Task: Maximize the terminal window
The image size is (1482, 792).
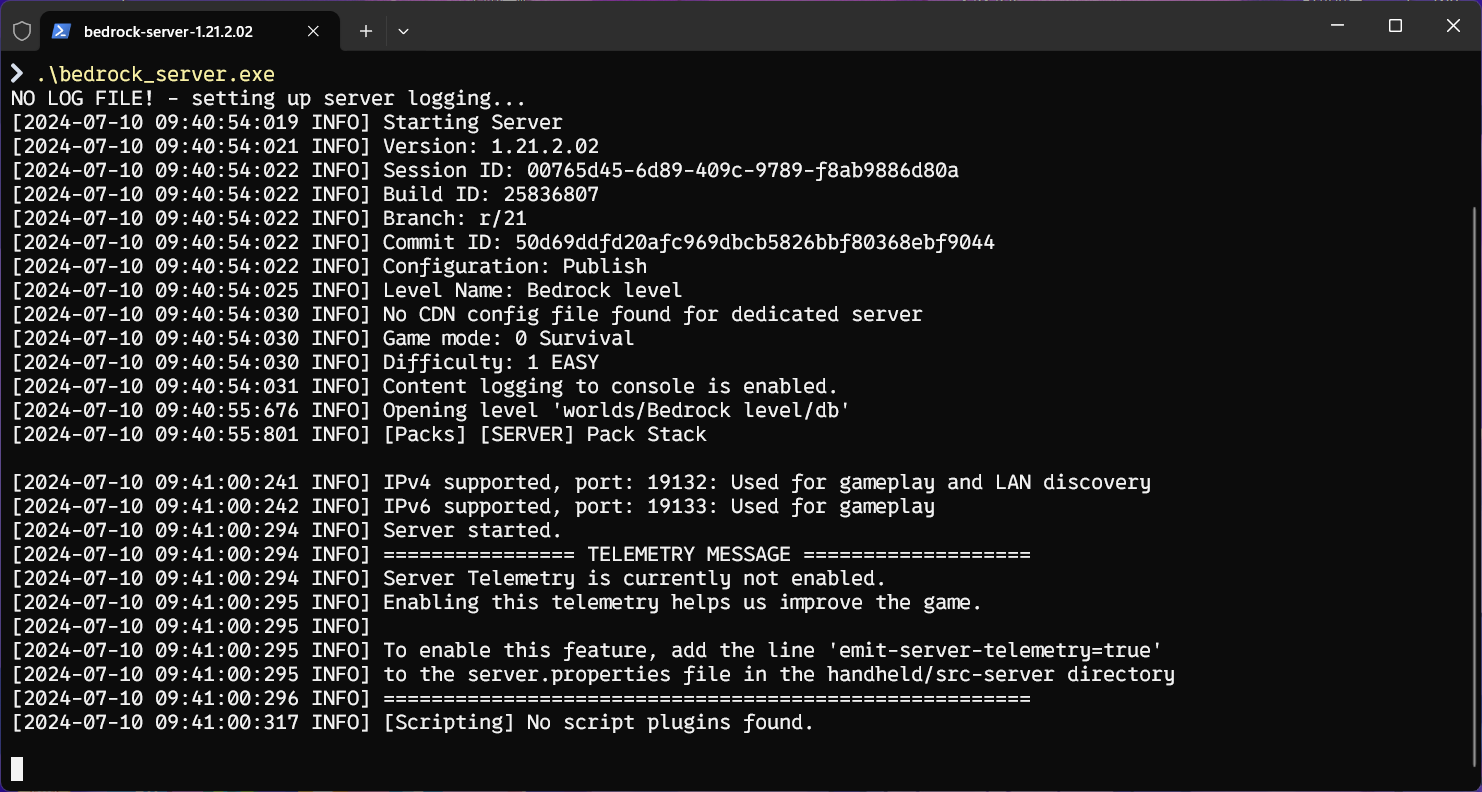Action: [1395, 26]
